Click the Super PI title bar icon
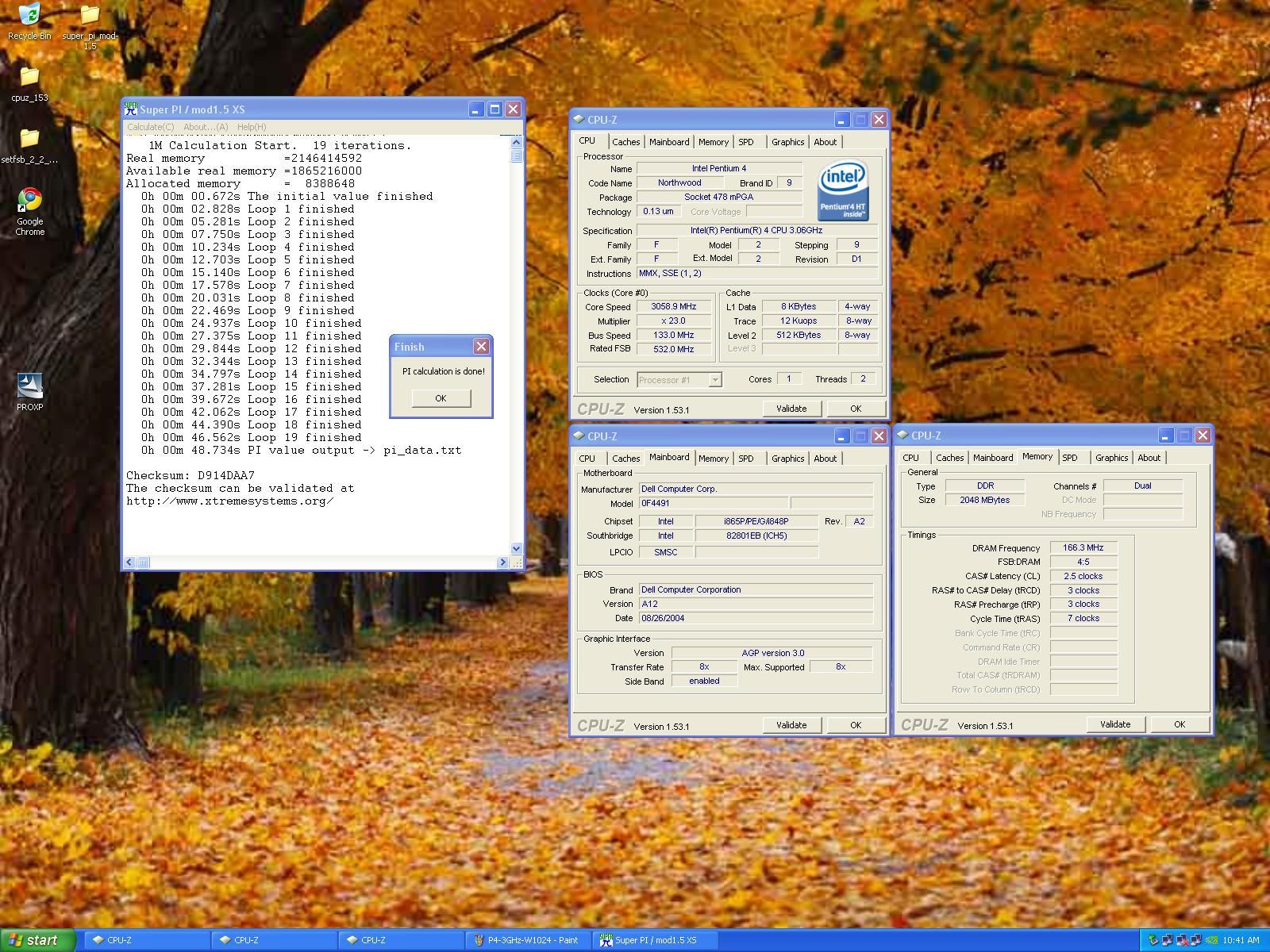The width and height of the screenshot is (1270, 952). [130, 109]
